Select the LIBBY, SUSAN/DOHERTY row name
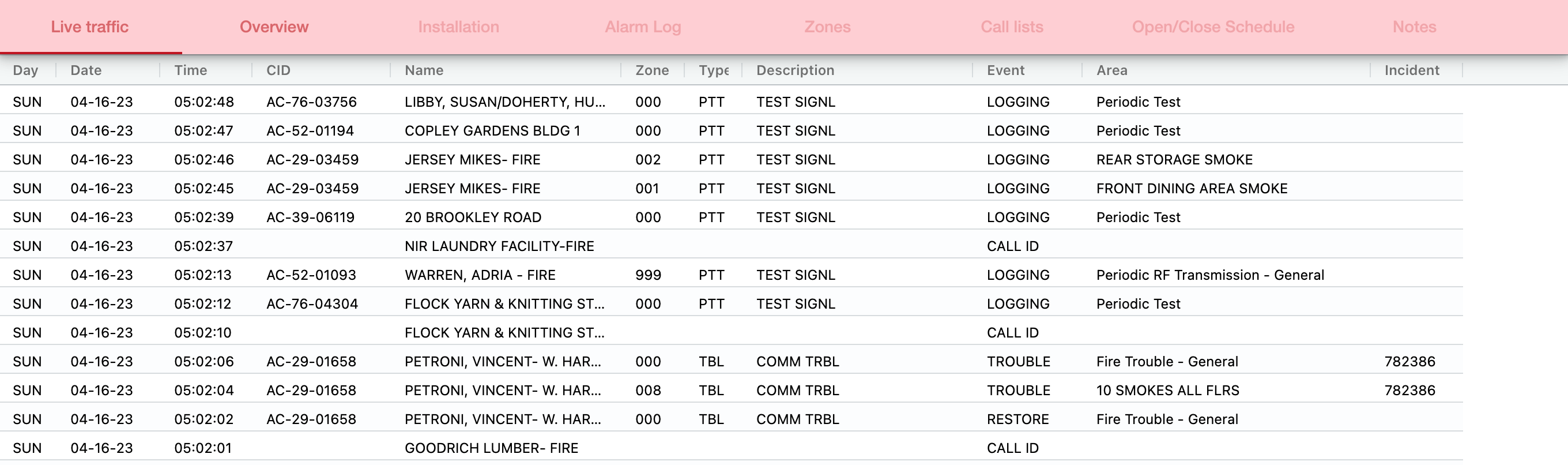The height and width of the screenshot is (465, 1568). (x=504, y=102)
